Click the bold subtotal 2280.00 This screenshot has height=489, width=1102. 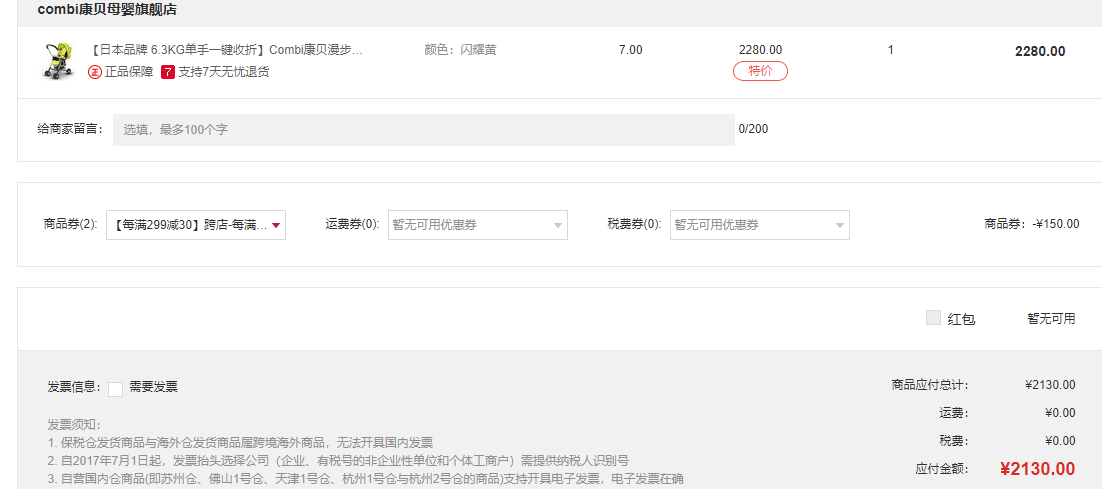(x=1040, y=51)
